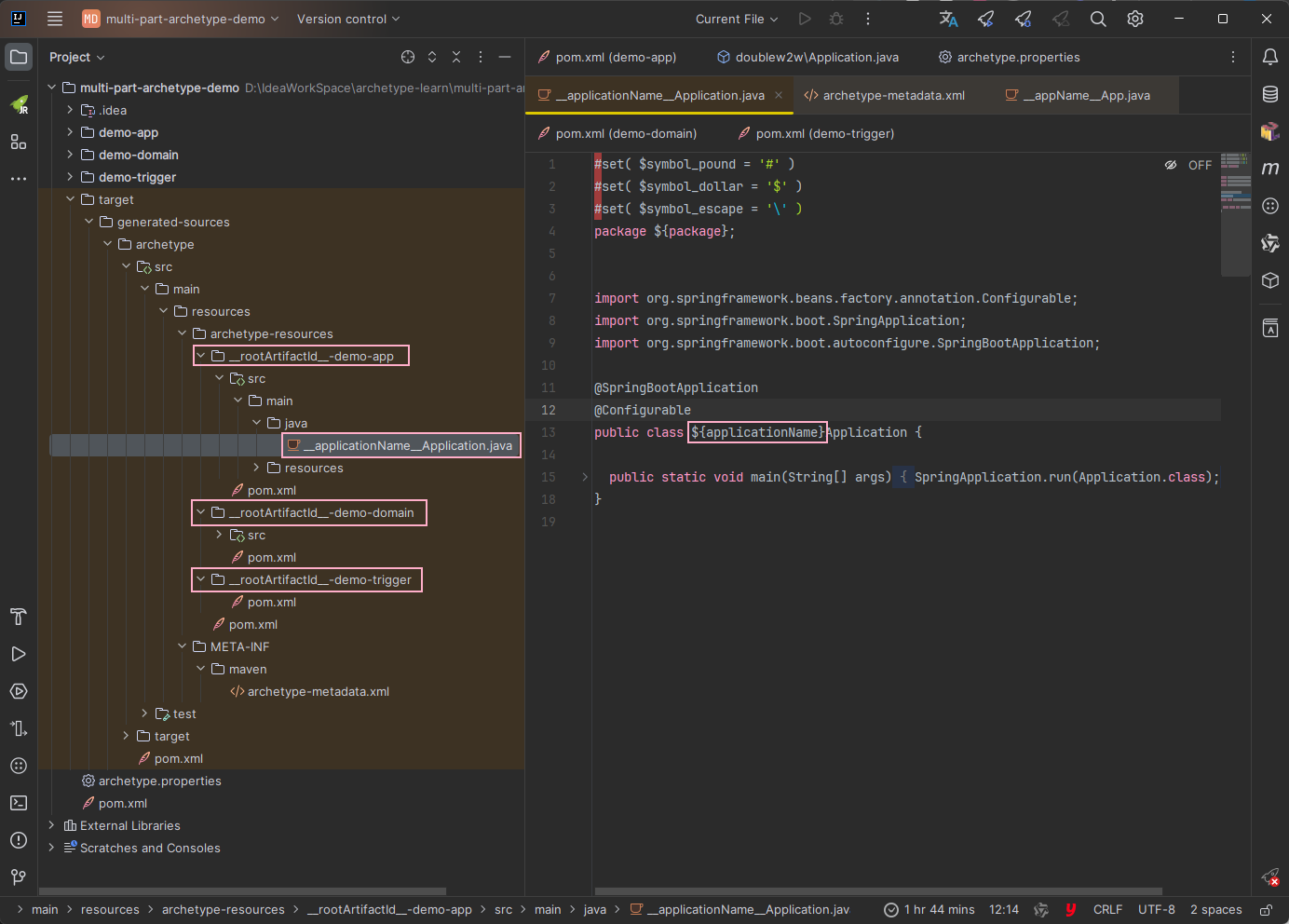Unfold the main method at line 15
1289x924 pixels.
tap(585, 477)
